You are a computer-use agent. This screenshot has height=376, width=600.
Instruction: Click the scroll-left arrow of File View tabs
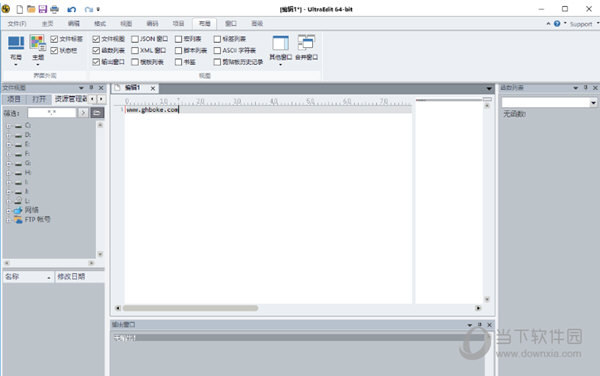coord(93,99)
